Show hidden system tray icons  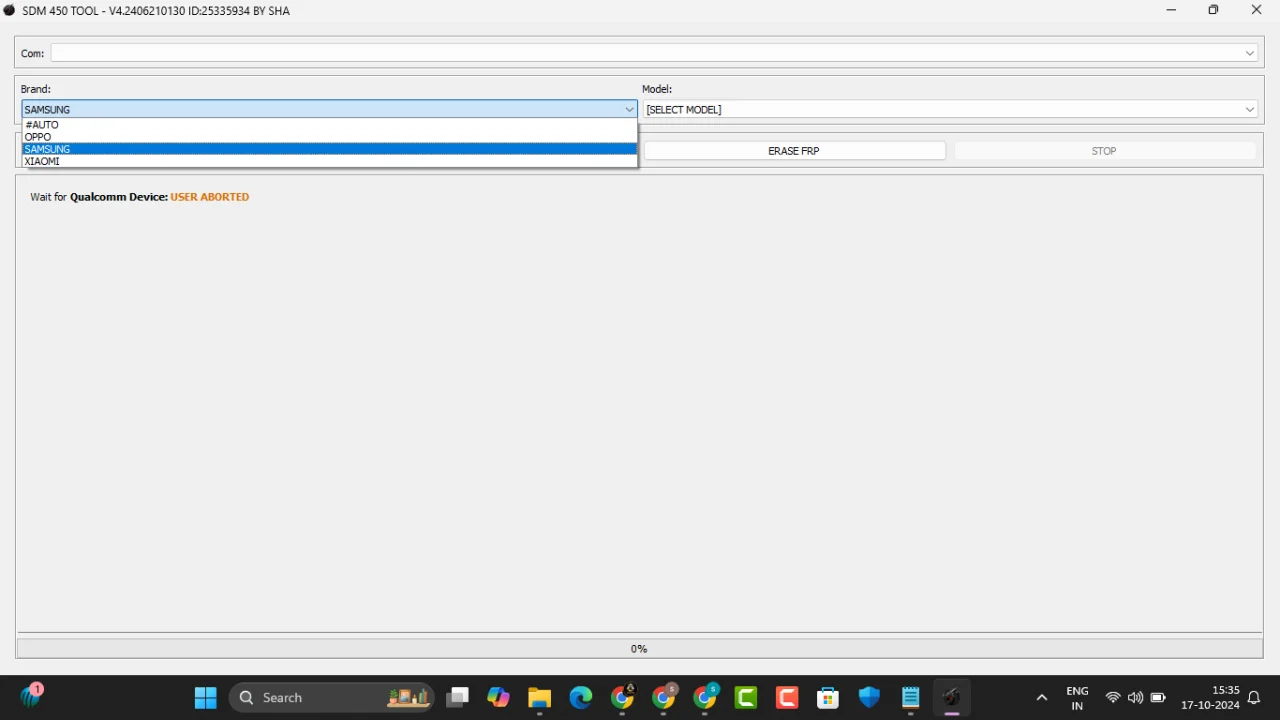coord(1041,698)
